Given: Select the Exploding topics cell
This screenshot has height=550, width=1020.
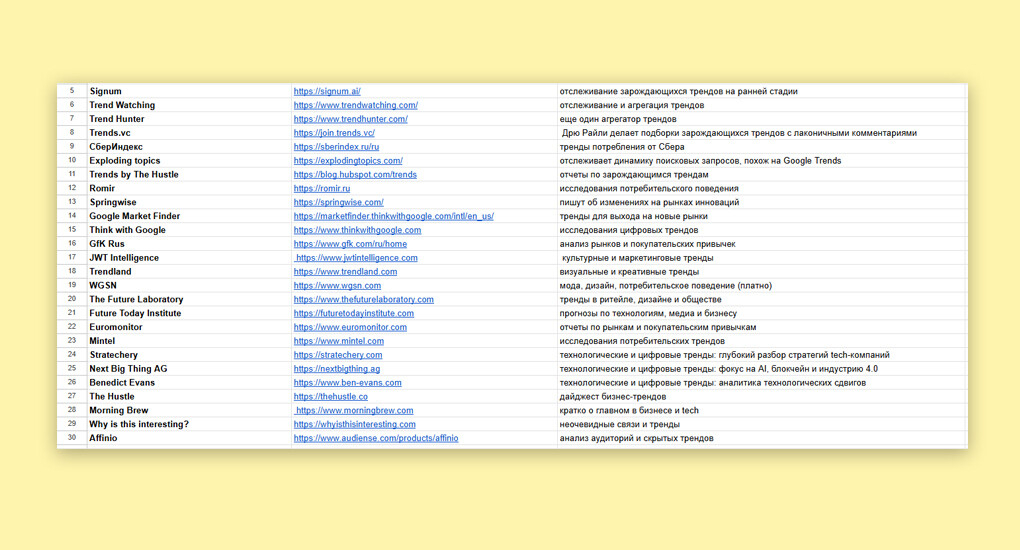Looking at the screenshot, I should 189,161.
